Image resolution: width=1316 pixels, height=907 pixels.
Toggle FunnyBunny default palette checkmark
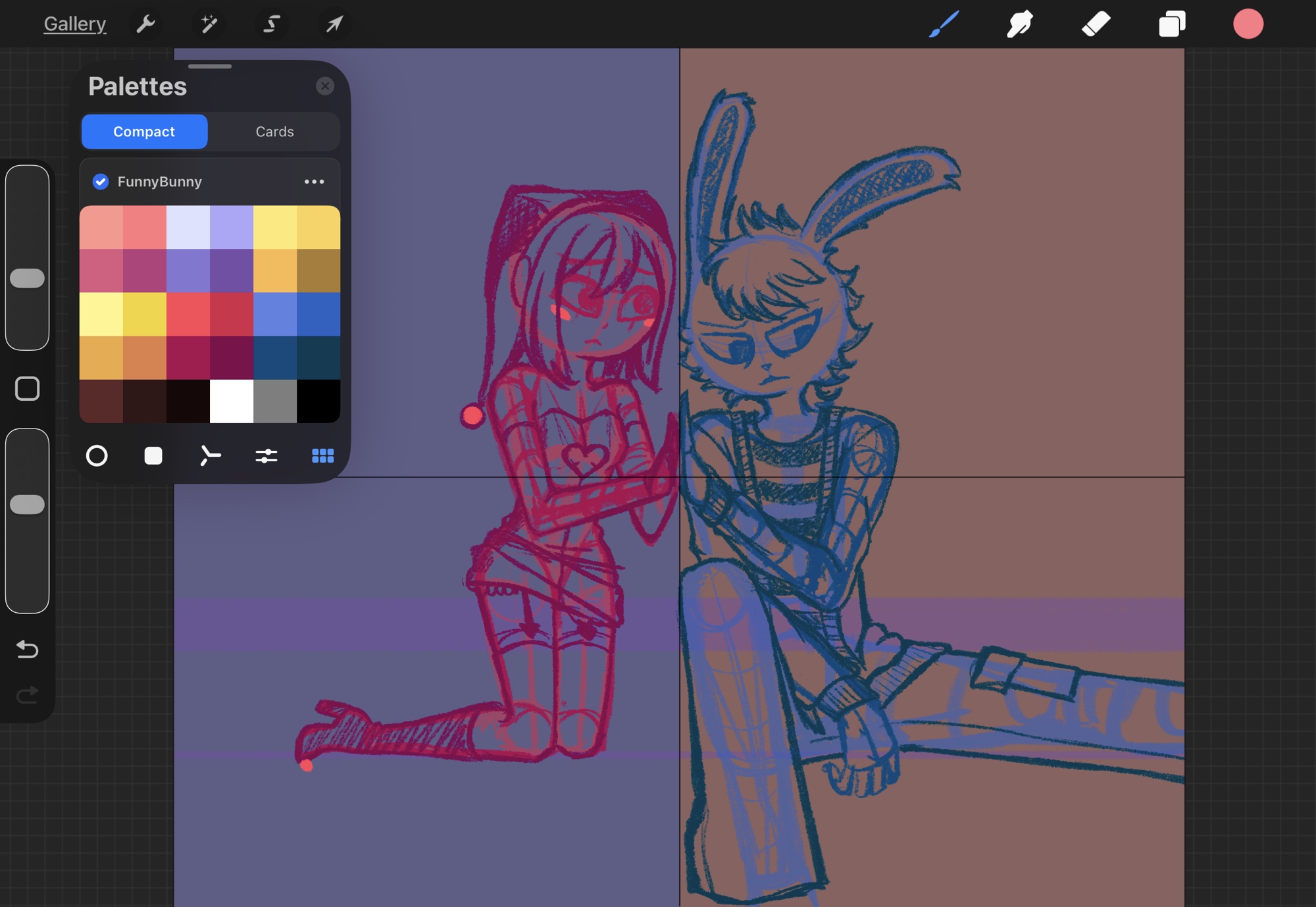(101, 182)
